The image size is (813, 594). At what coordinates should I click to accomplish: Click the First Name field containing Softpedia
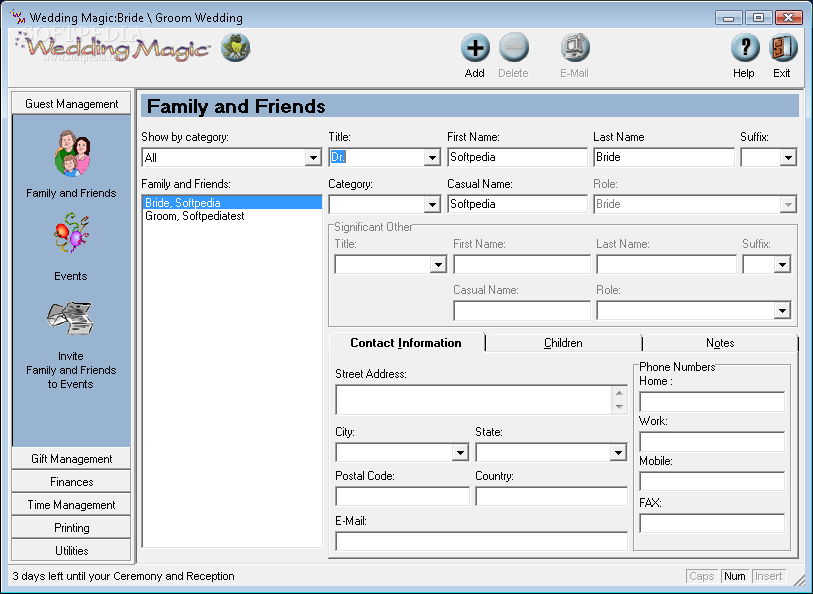pos(517,158)
